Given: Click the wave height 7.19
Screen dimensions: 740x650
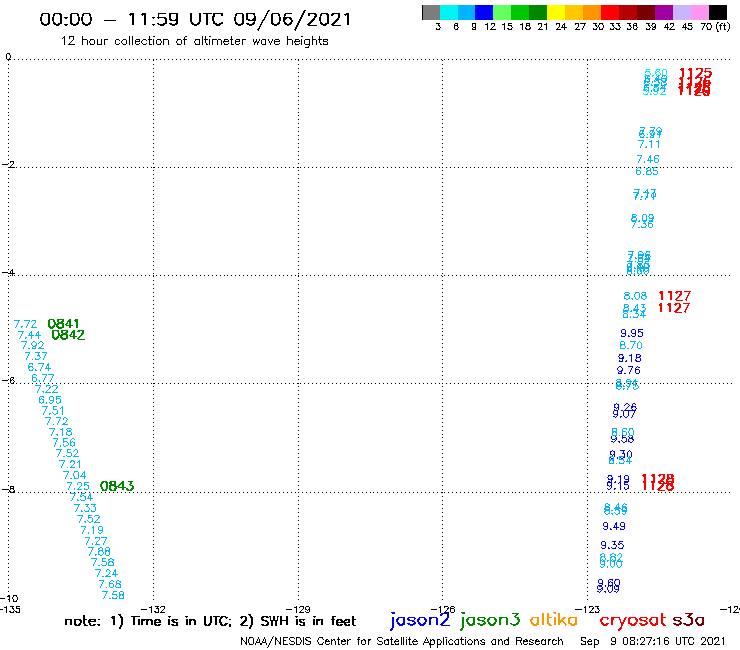Looking at the screenshot, I should (92, 530).
